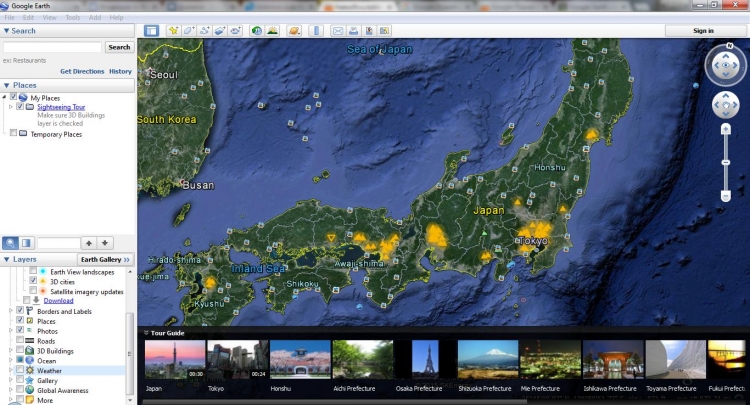Click the Print toolbar icon

click(353, 31)
